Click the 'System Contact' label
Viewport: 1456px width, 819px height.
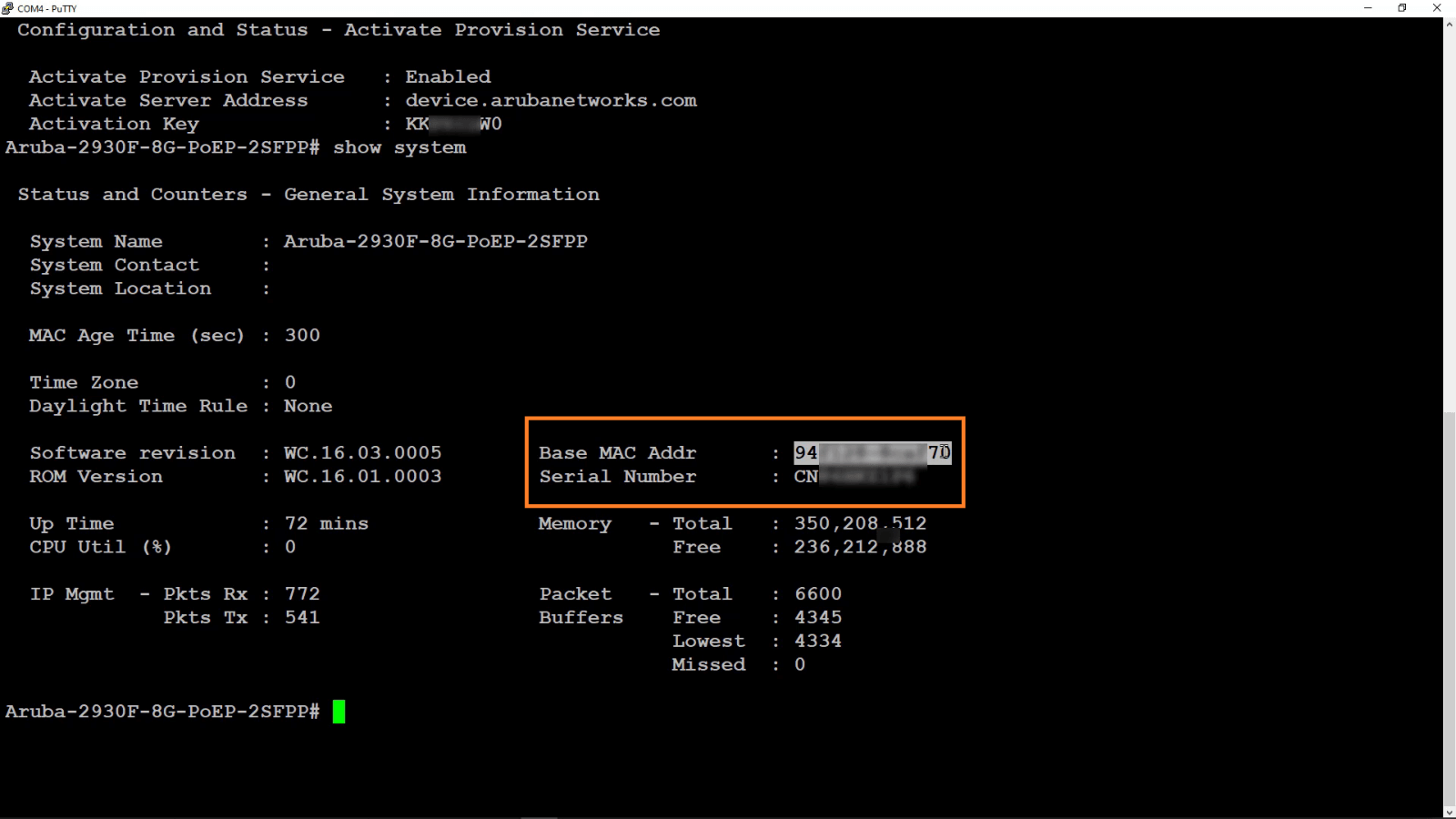tap(114, 265)
